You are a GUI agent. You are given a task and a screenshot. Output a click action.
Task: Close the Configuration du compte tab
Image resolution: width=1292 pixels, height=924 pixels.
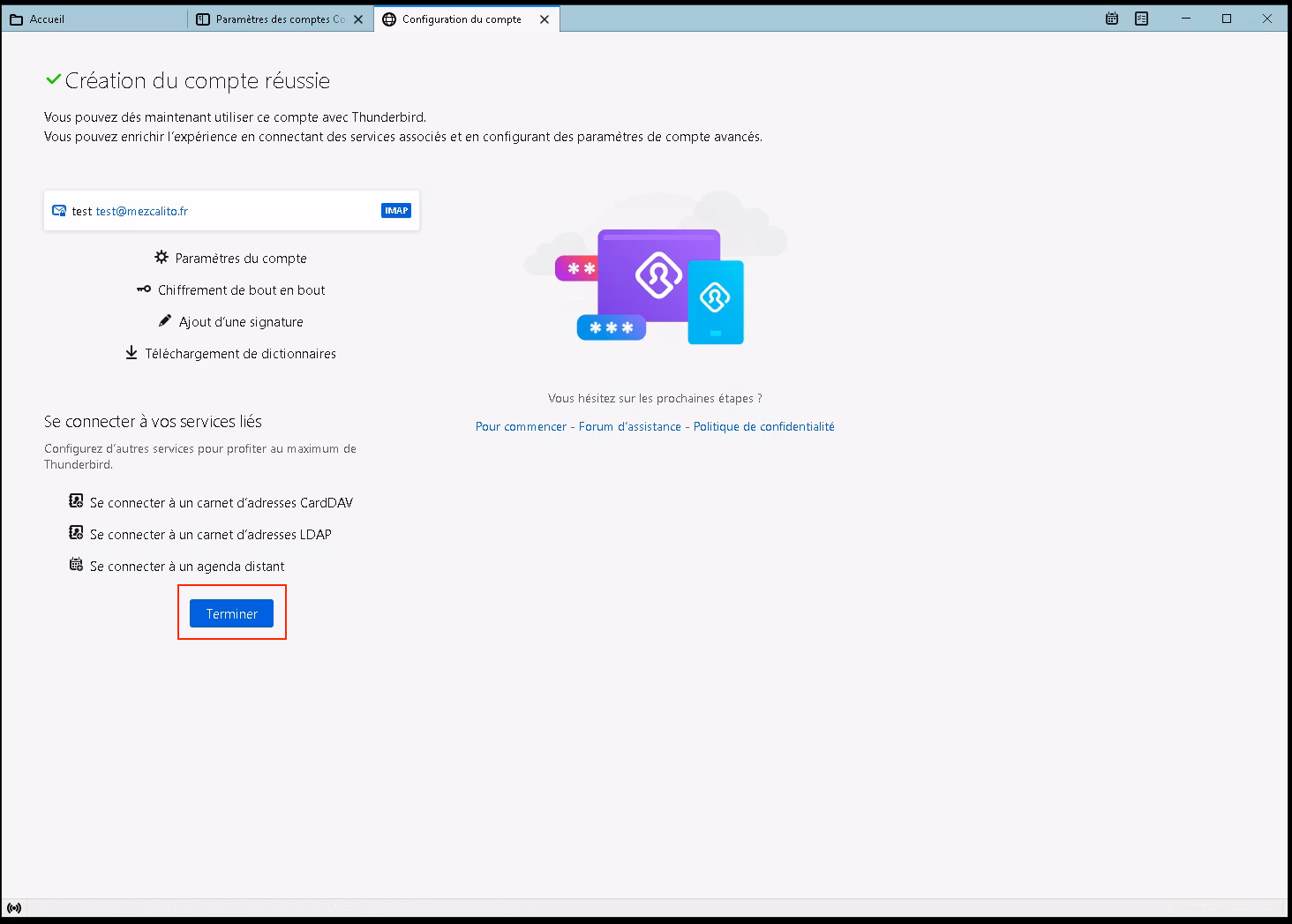[x=545, y=19]
